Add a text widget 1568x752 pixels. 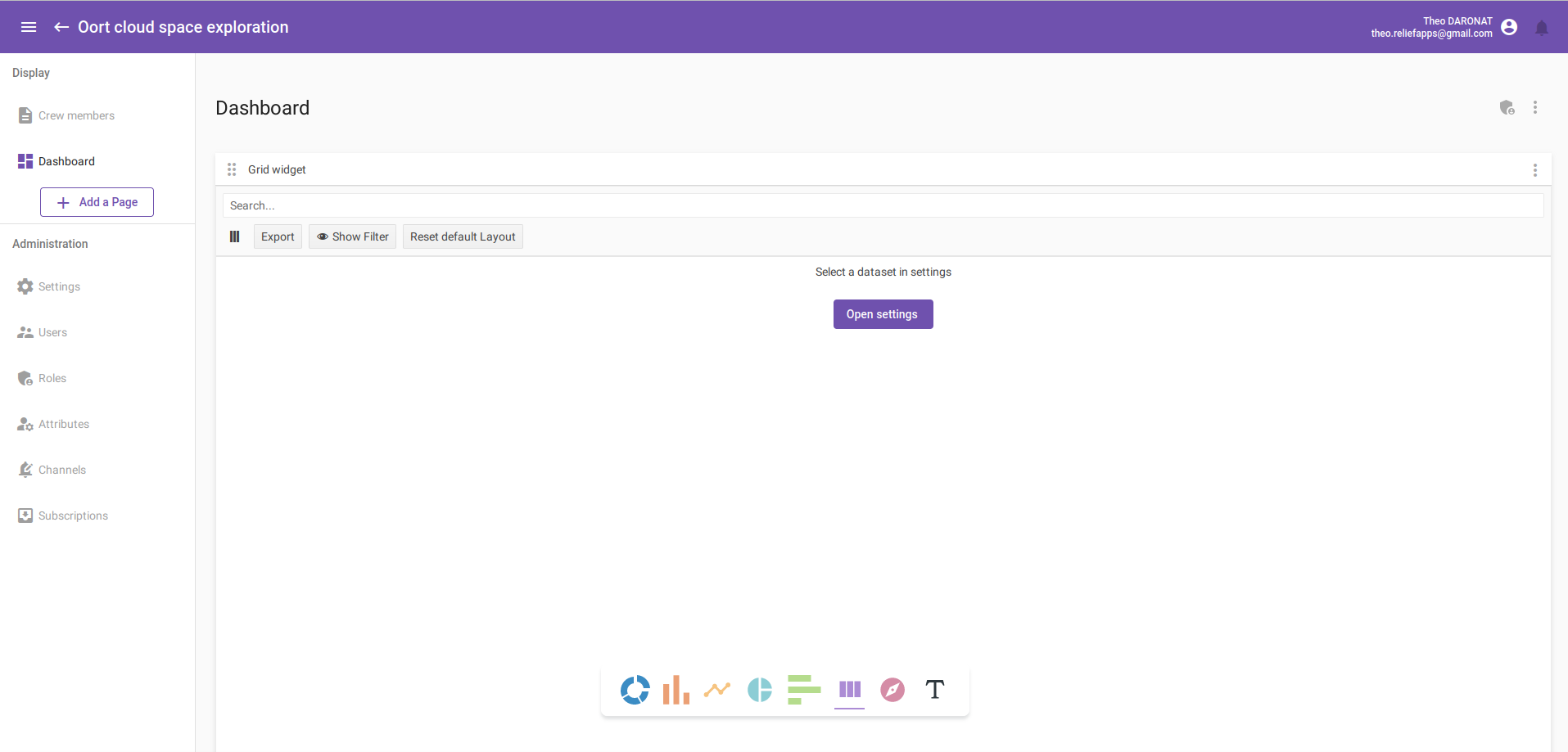coord(935,690)
